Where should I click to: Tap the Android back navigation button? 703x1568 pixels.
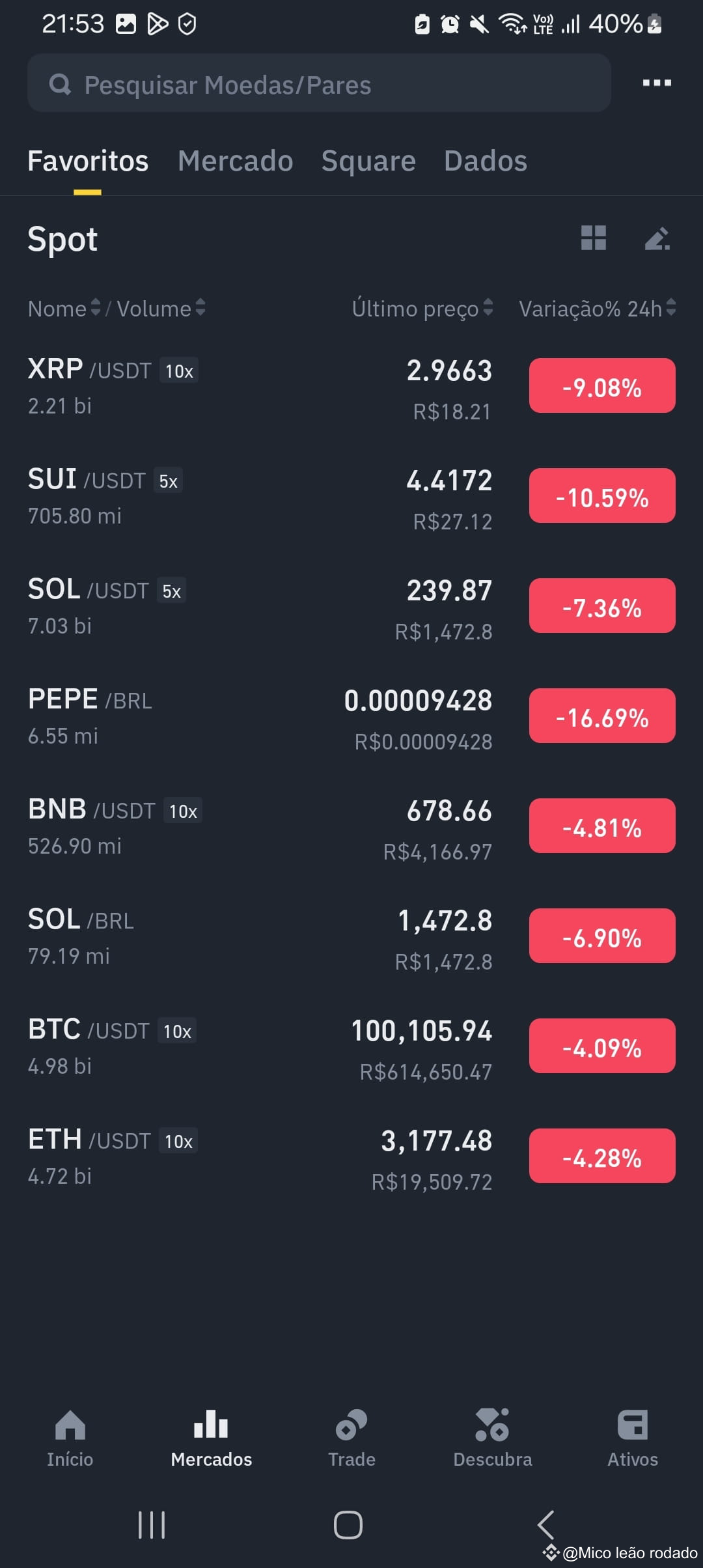tap(545, 1524)
